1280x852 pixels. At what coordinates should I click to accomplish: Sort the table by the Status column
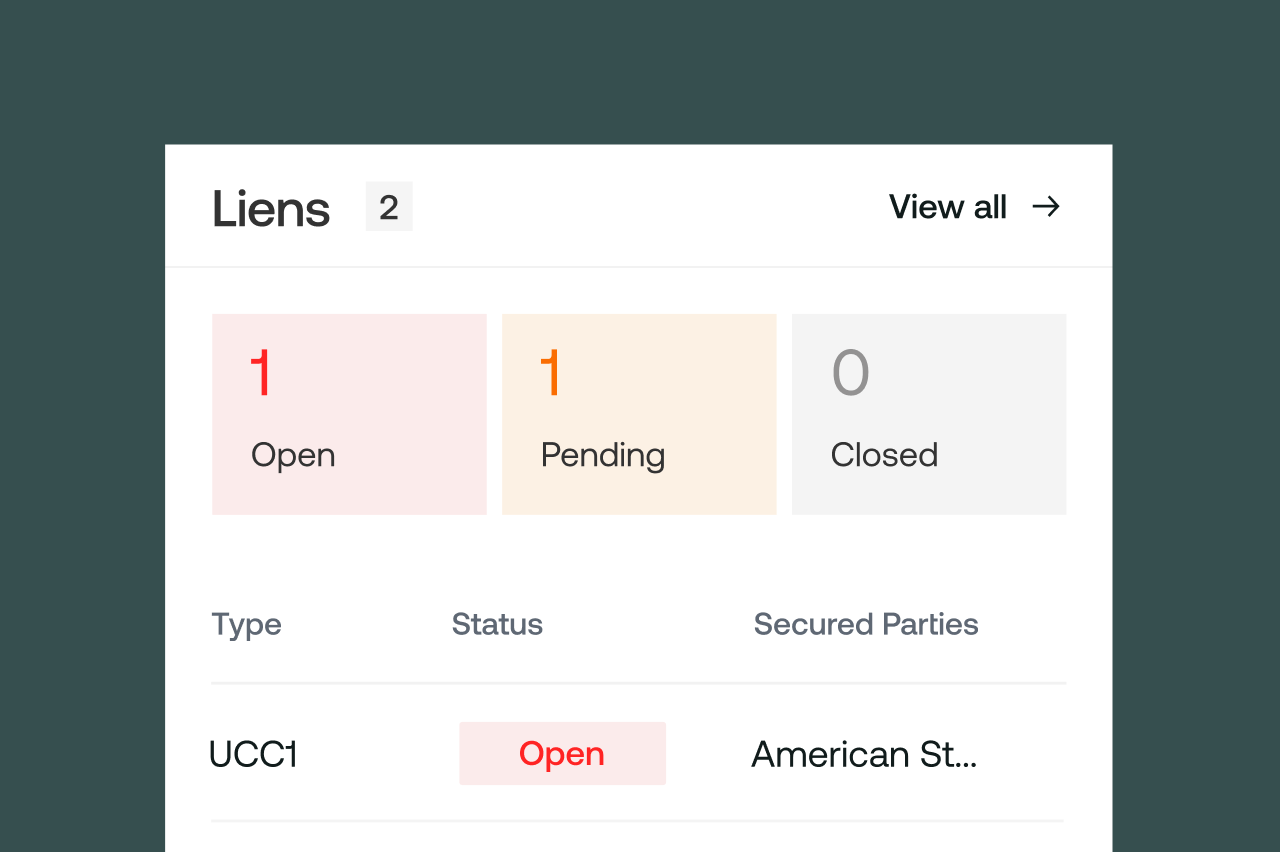[497, 624]
